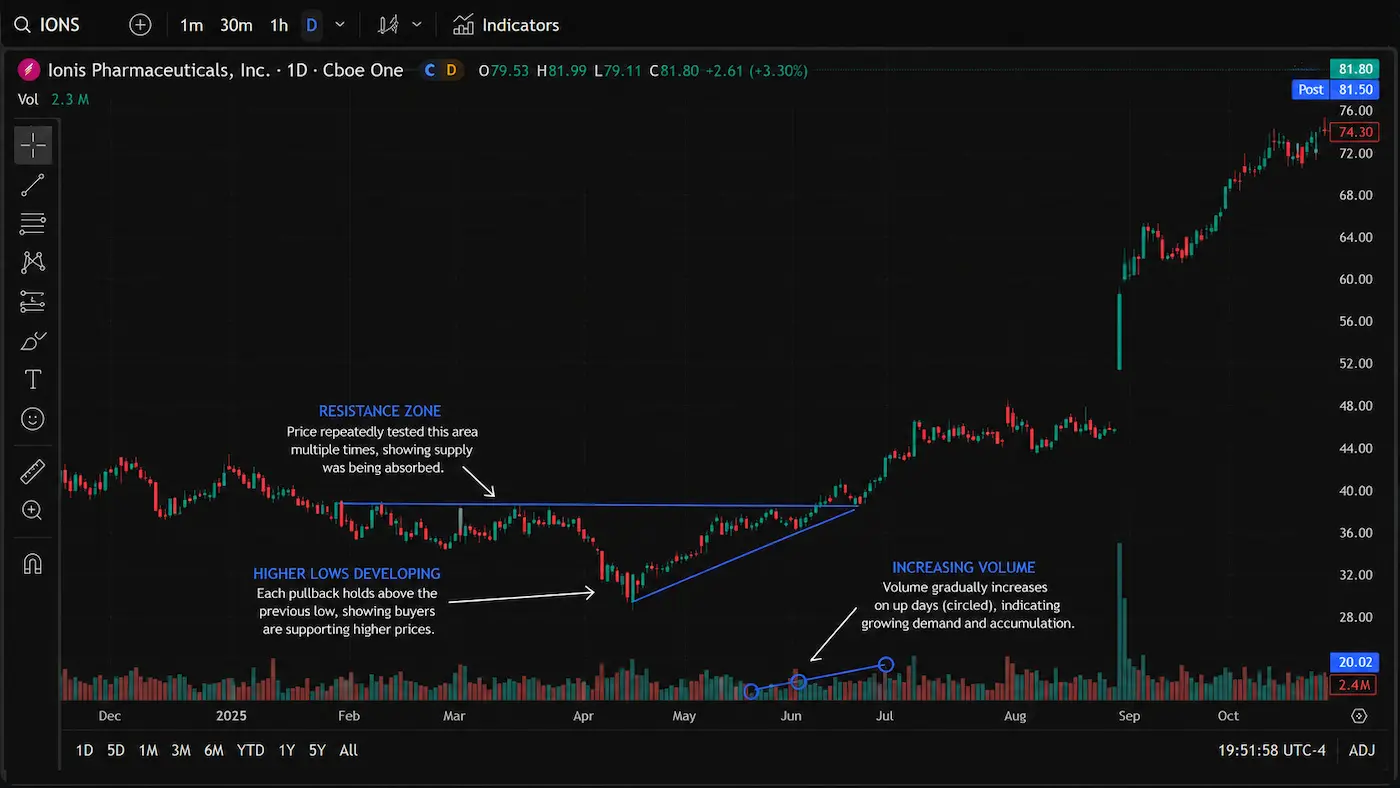The height and width of the screenshot is (788, 1400).
Task: Toggle the ADJ adjustment setting
Action: coord(1362,750)
